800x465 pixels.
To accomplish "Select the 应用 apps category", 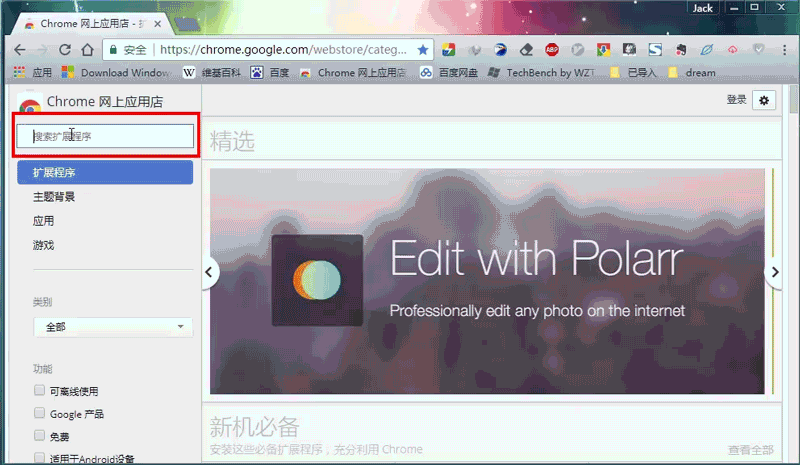I will pos(43,221).
